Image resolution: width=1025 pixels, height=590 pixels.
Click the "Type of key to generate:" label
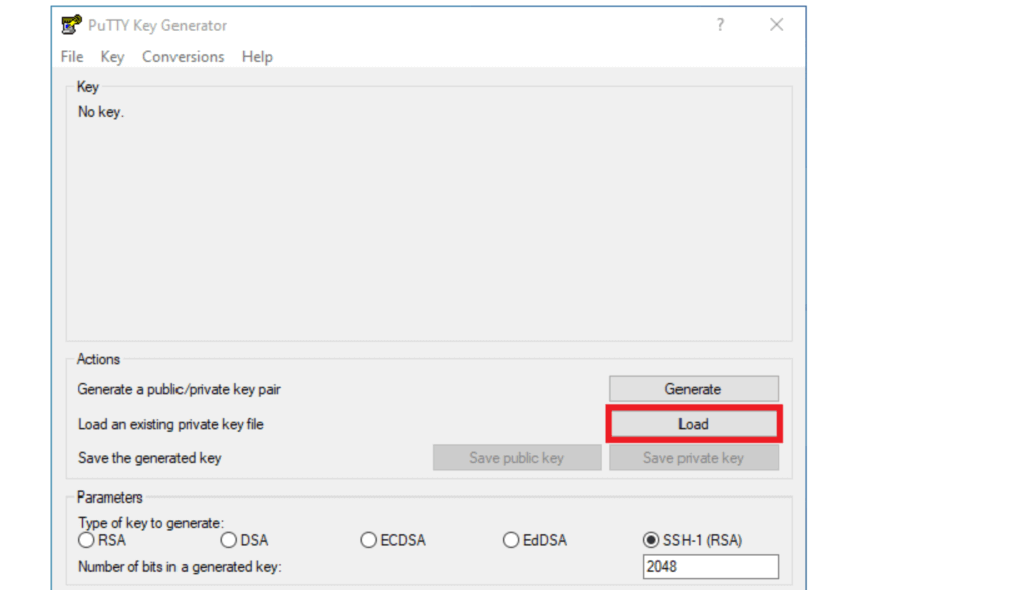pos(151,523)
